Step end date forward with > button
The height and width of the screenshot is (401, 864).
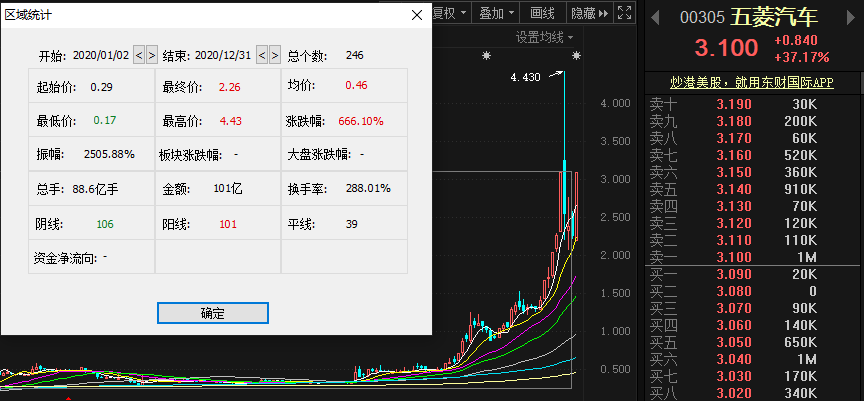pos(275,55)
